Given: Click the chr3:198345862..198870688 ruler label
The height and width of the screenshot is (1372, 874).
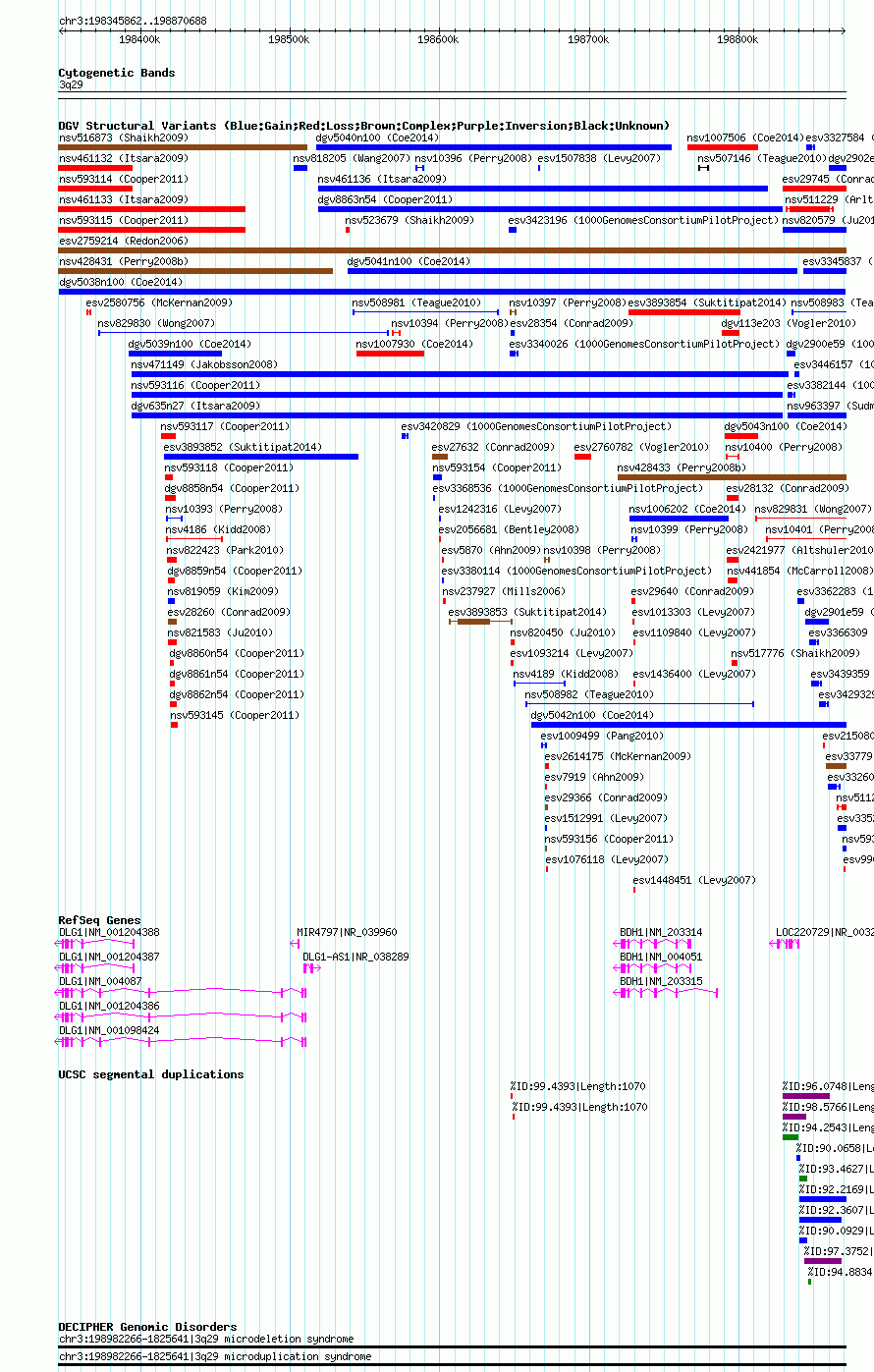Looking at the screenshot, I should point(133,21).
